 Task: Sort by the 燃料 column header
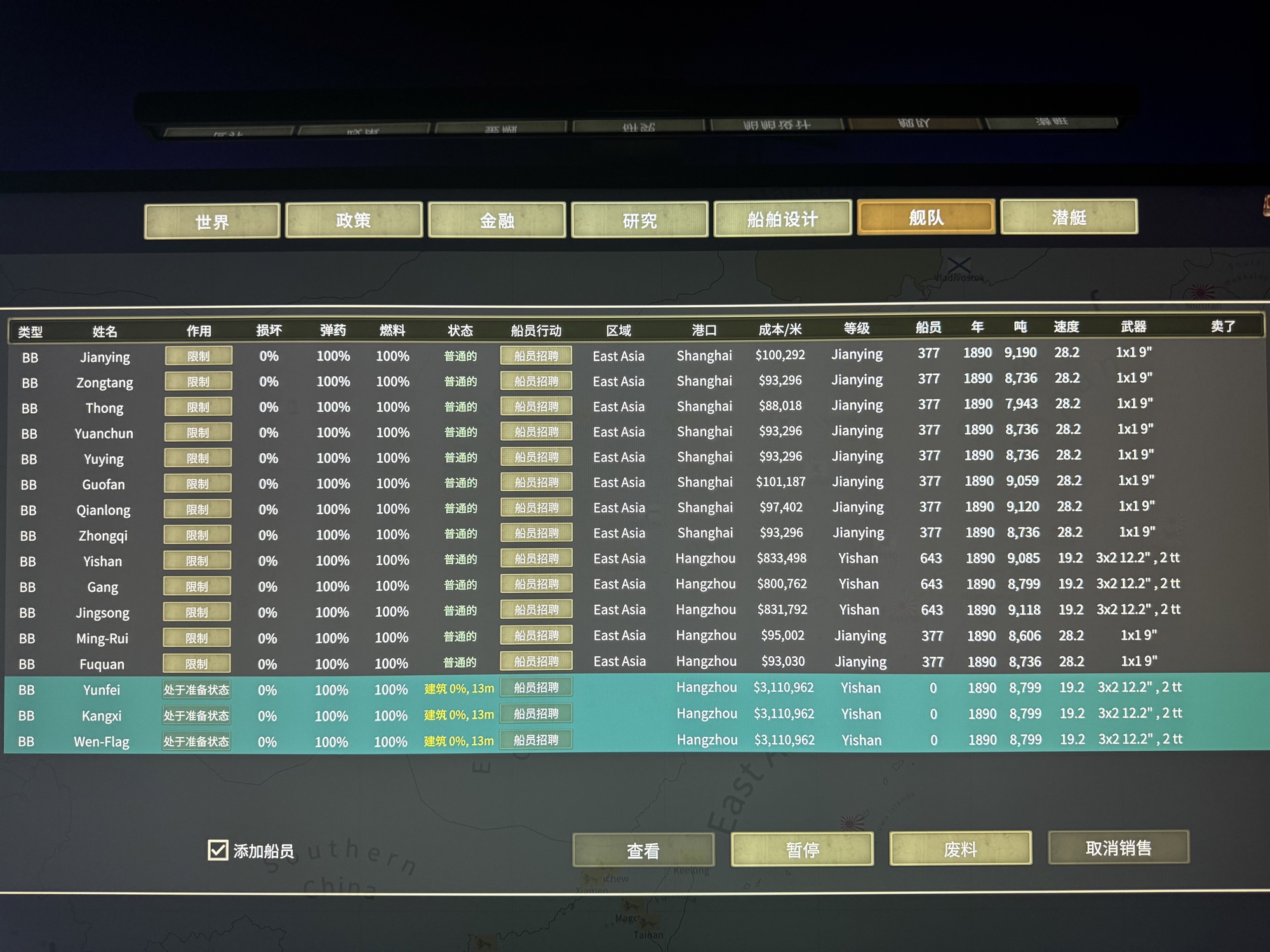(392, 330)
